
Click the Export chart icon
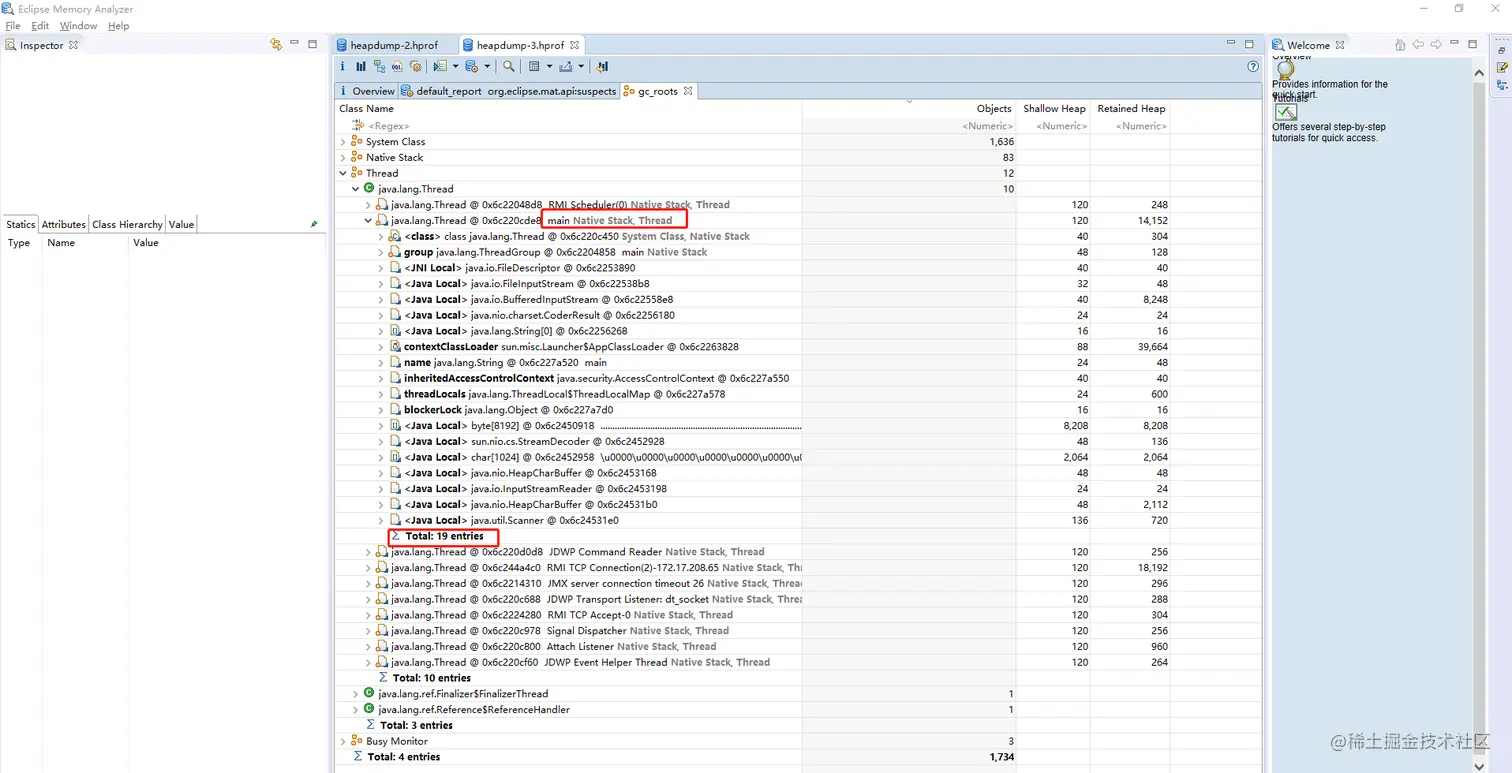[x=566, y=66]
